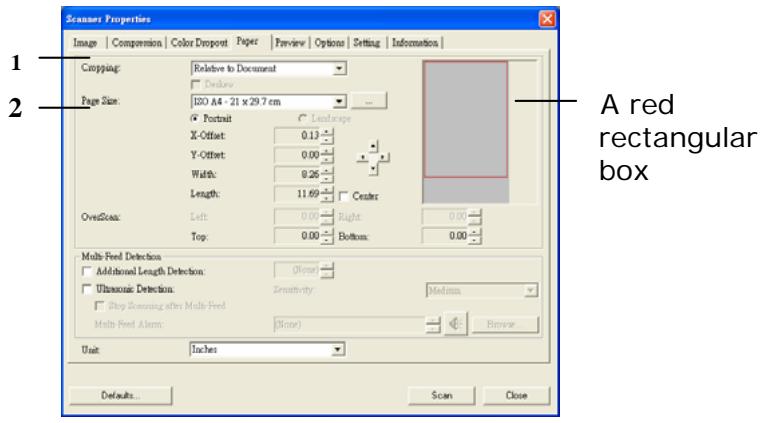Click the OverScan Bottom value field
Viewport: 762px width, 423px height.
pyautogui.click(x=445, y=236)
